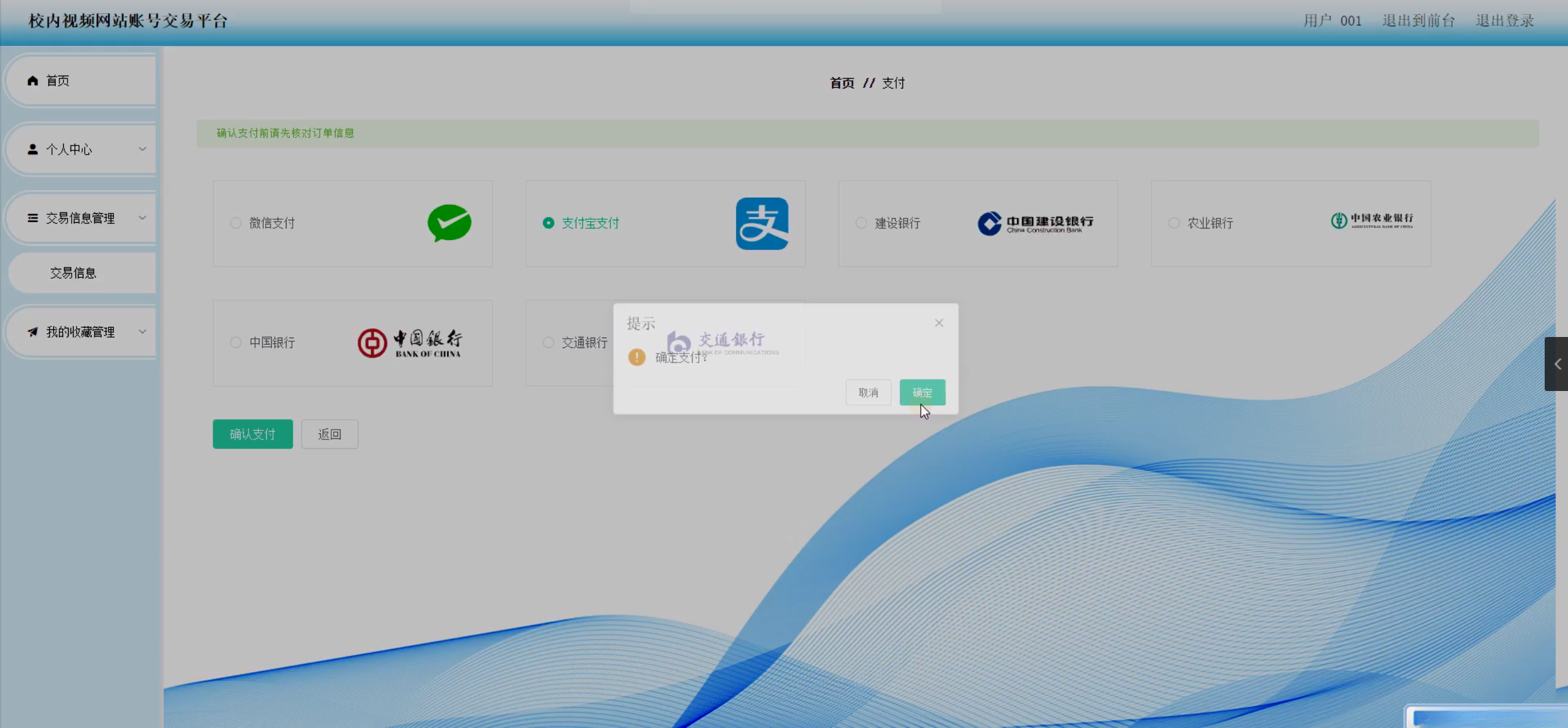The height and width of the screenshot is (728, 1568).
Task: Open the 交易信息 submenu item
Action: click(x=73, y=273)
